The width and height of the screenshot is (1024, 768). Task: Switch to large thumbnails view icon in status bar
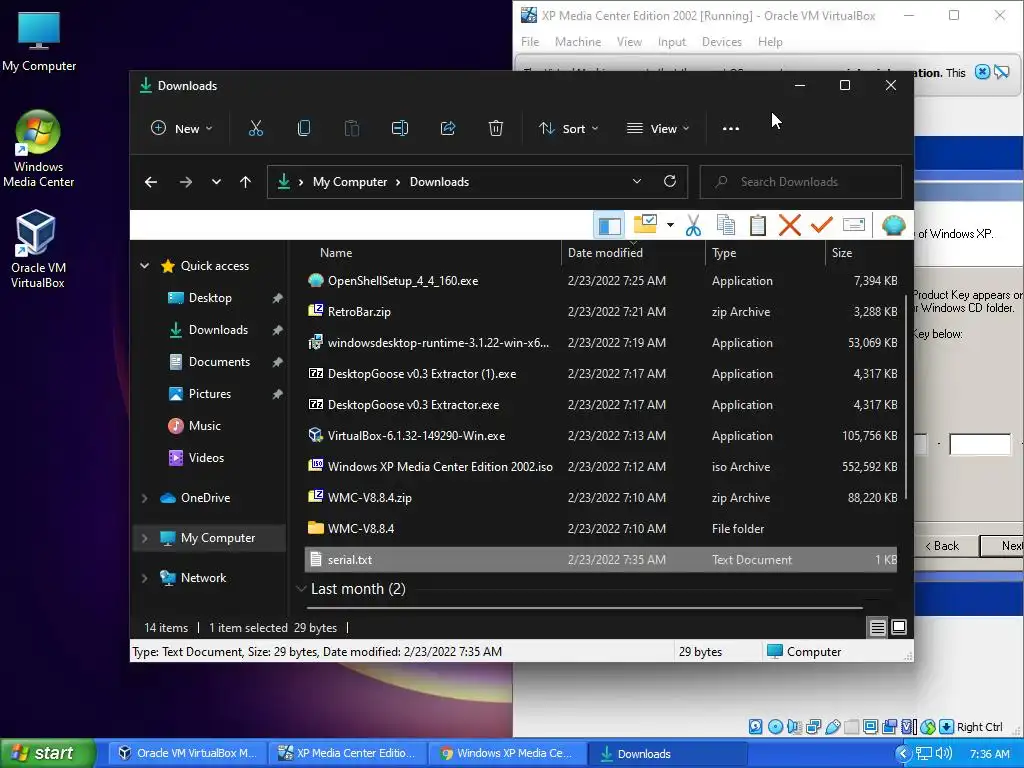pyautogui.click(x=899, y=628)
